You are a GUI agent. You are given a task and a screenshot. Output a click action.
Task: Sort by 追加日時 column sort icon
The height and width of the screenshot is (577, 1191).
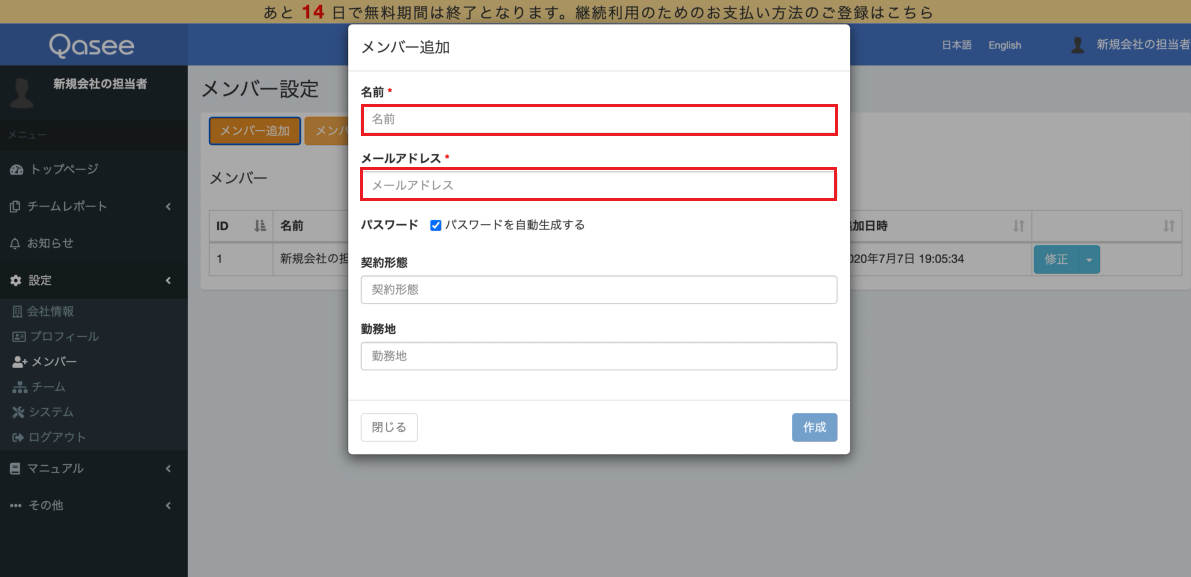(1019, 226)
